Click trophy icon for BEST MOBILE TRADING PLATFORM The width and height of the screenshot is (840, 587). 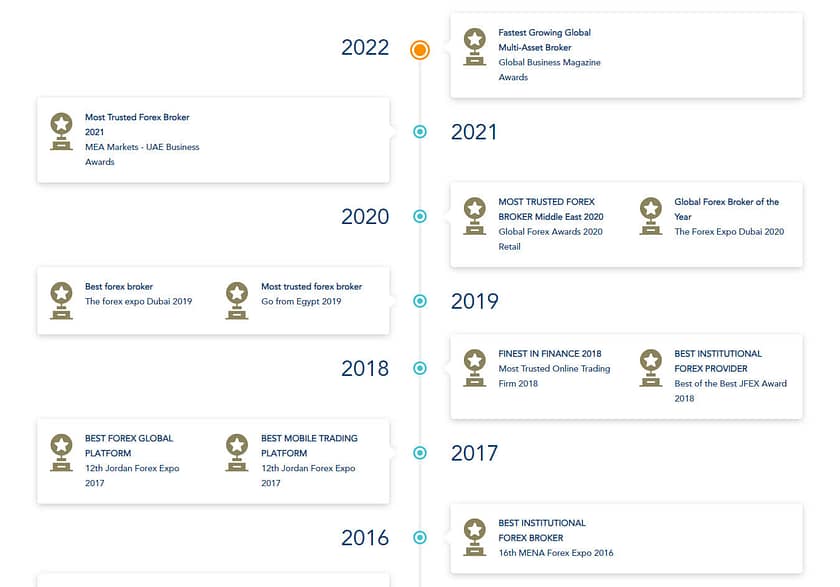point(237,452)
